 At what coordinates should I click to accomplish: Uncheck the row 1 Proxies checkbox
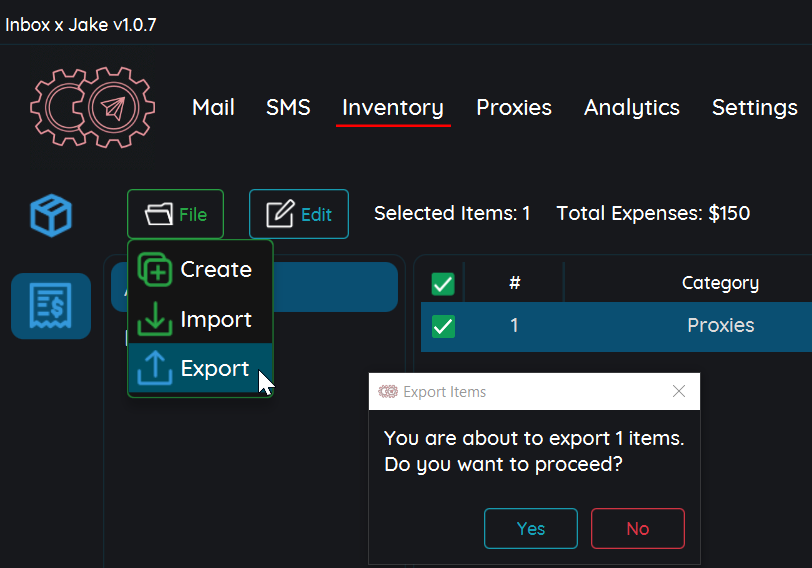pyautogui.click(x=443, y=326)
